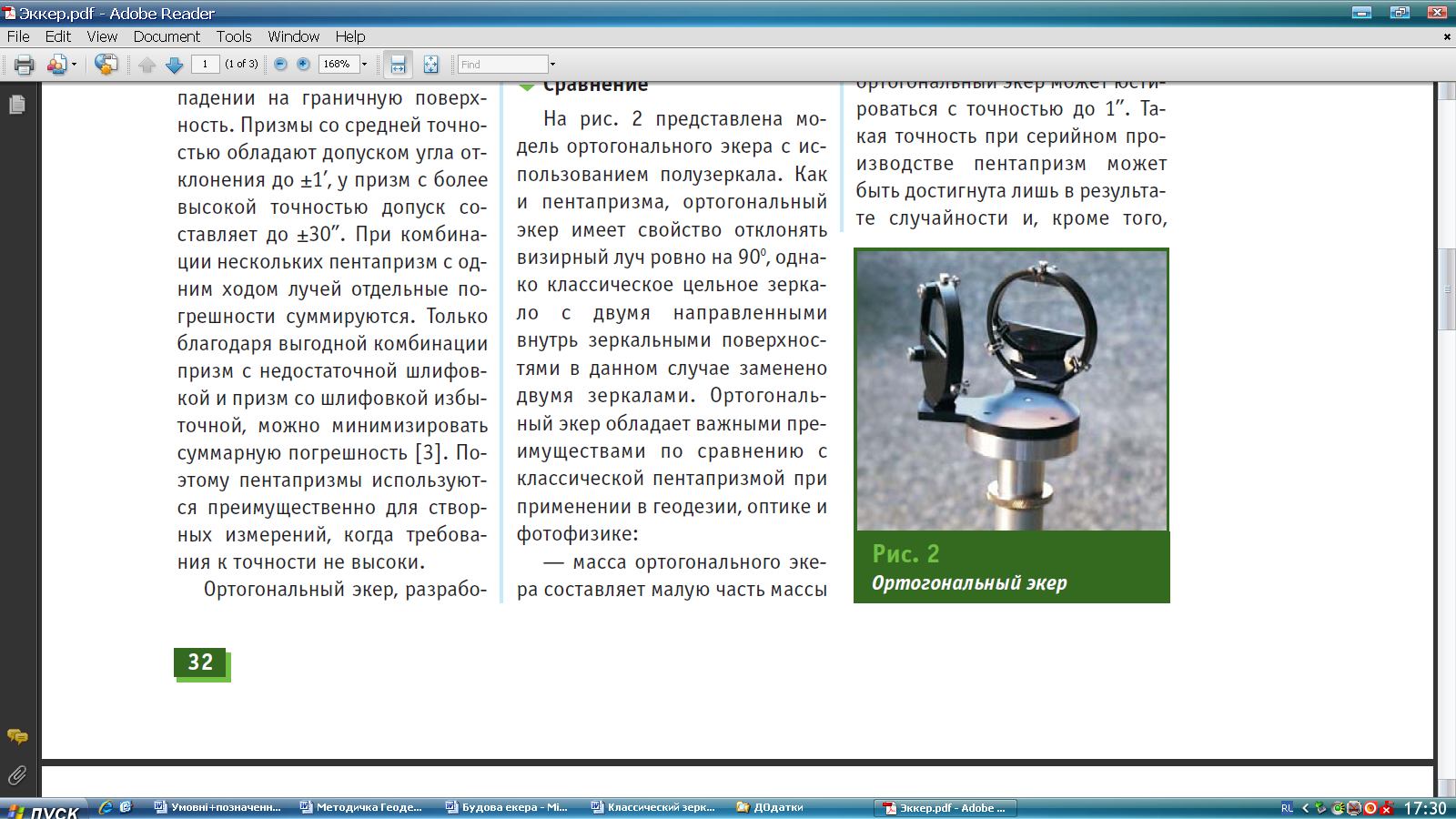Open the zoom level dropdown arrow
The width and height of the screenshot is (1456, 819).
click(x=364, y=64)
